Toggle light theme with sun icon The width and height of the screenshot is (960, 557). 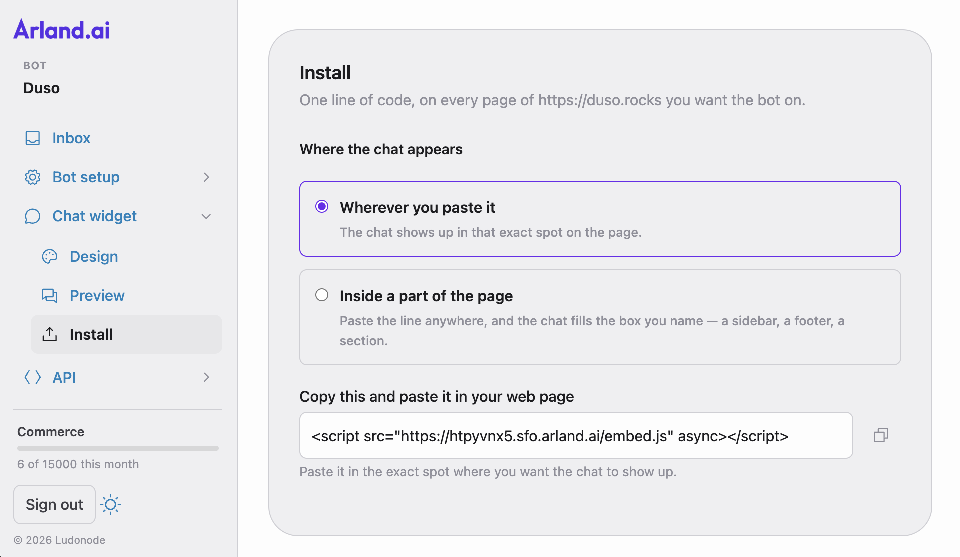(x=110, y=504)
